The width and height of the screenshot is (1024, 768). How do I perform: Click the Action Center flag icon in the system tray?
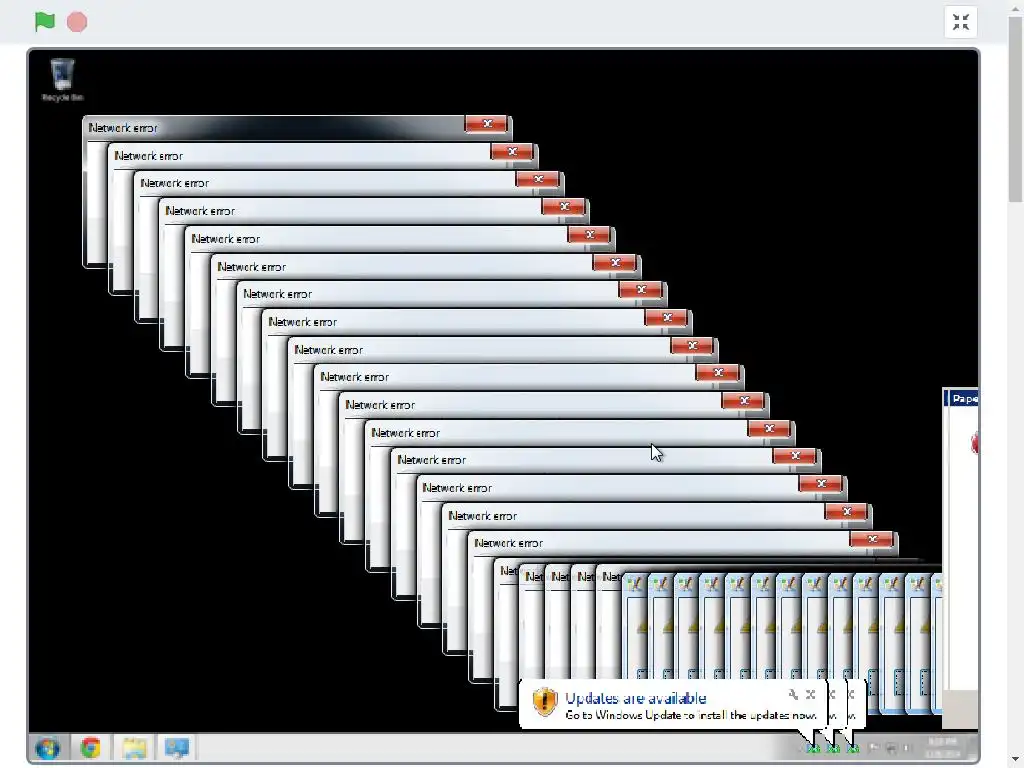click(874, 748)
